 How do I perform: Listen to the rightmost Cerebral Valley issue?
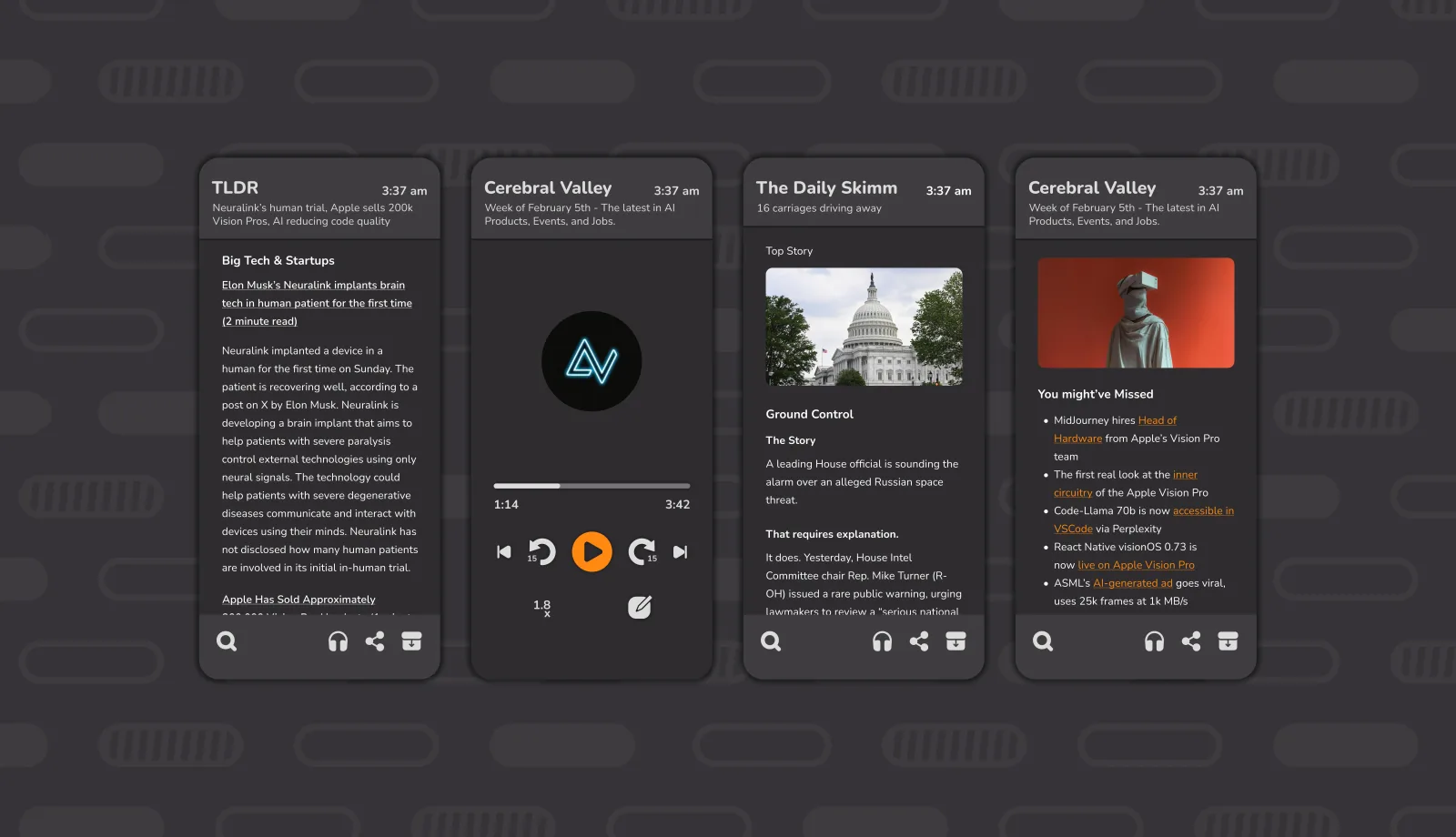click(1154, 641)
